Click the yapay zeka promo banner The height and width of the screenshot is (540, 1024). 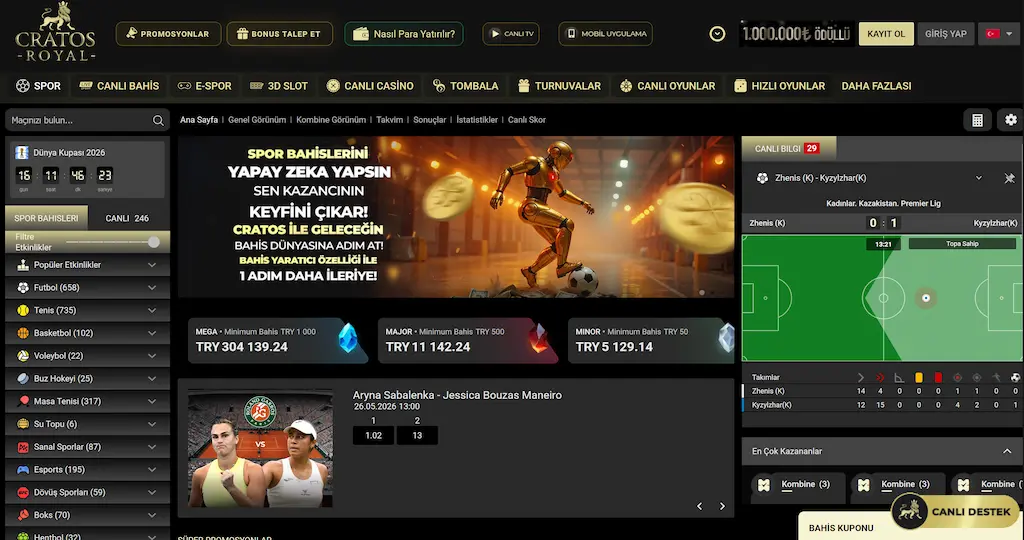tap(456, 217)
